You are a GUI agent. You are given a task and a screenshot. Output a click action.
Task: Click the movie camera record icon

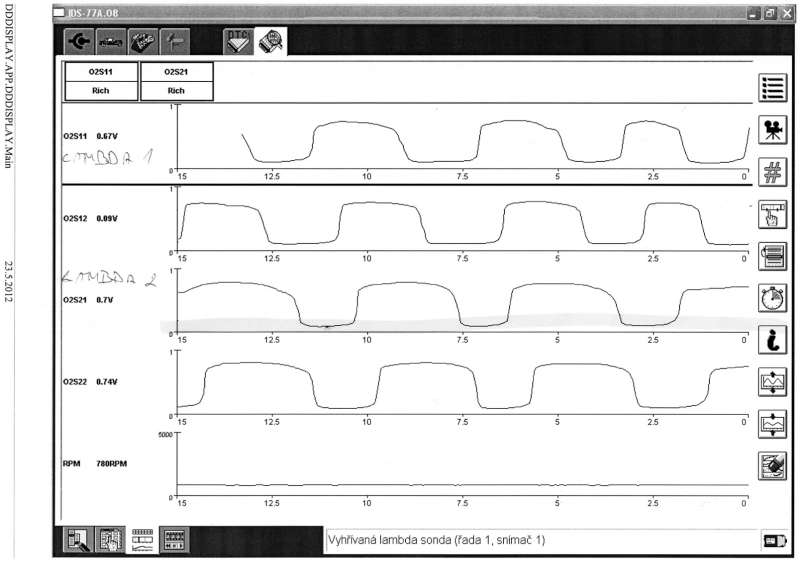772,130
